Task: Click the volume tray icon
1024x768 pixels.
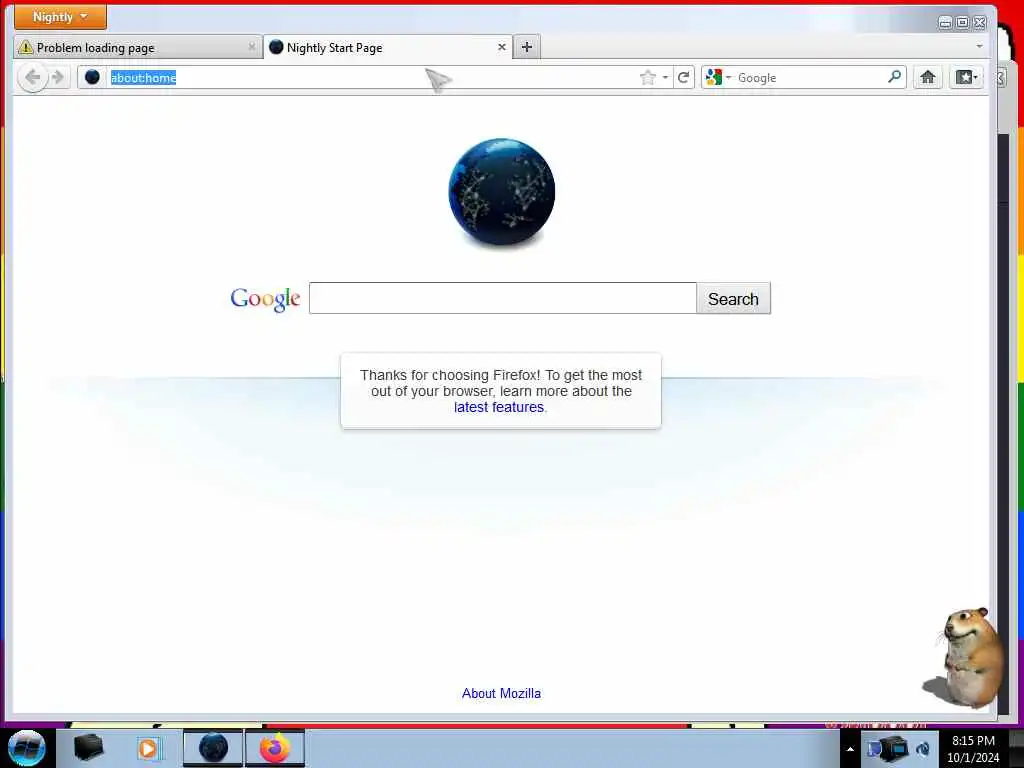Action: (x=923, y=750)
